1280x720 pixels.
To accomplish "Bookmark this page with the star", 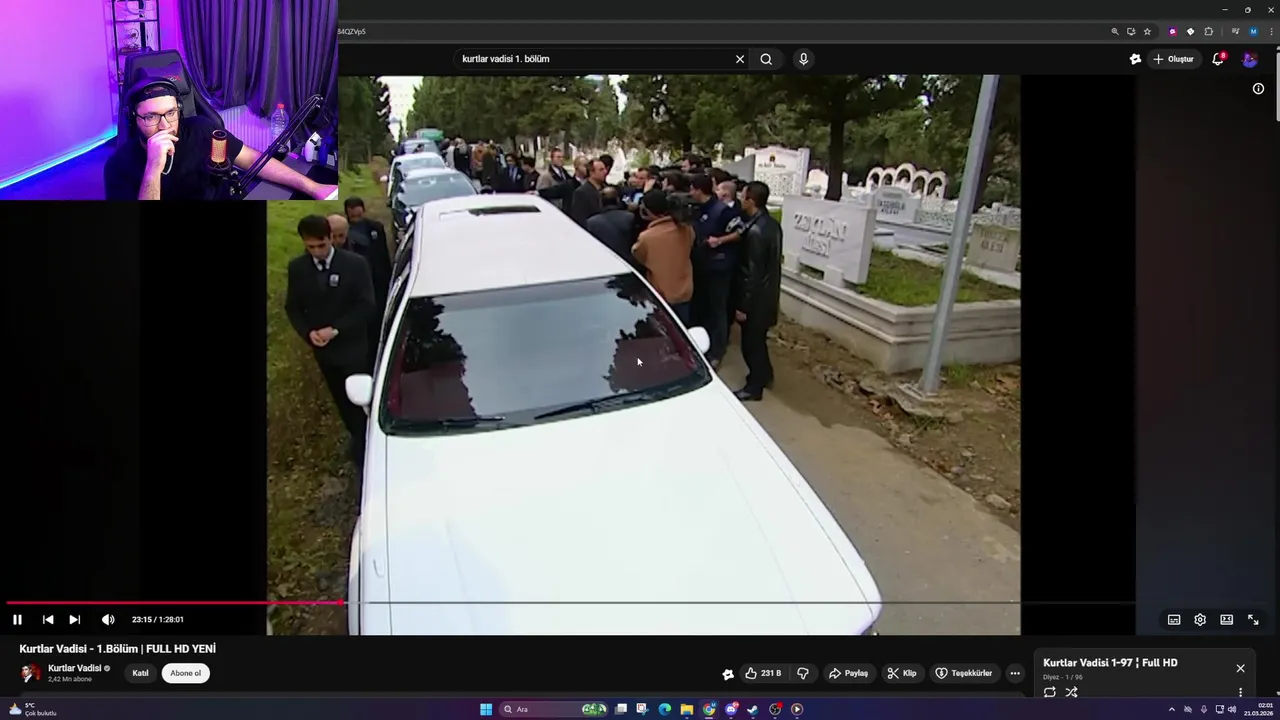I will [1147, 31].
